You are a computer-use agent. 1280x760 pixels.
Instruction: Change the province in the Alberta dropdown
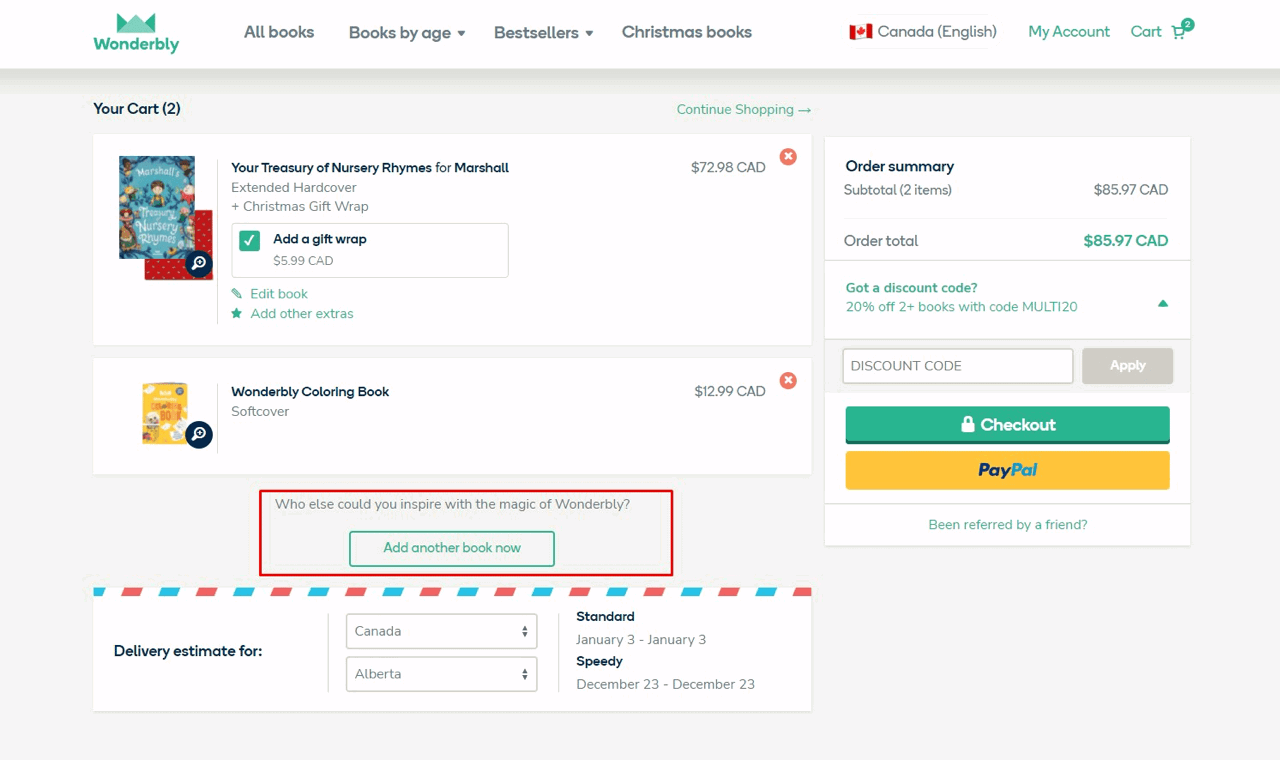(441, 674)
